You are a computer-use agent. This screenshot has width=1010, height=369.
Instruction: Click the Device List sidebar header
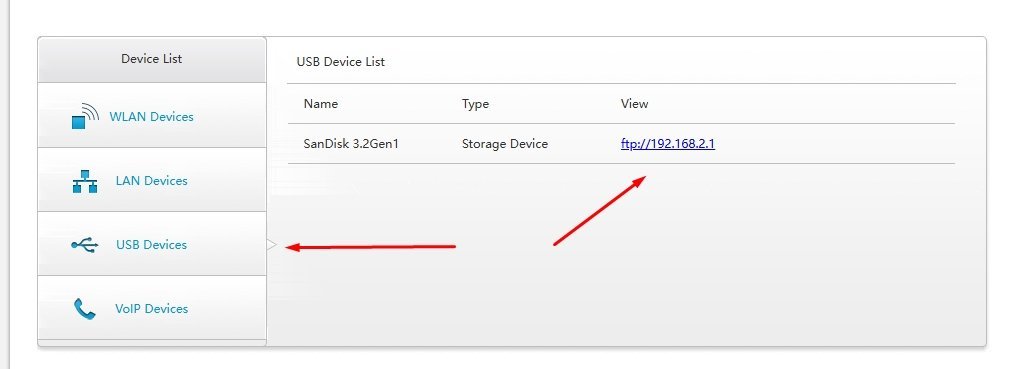coord(151,59)
